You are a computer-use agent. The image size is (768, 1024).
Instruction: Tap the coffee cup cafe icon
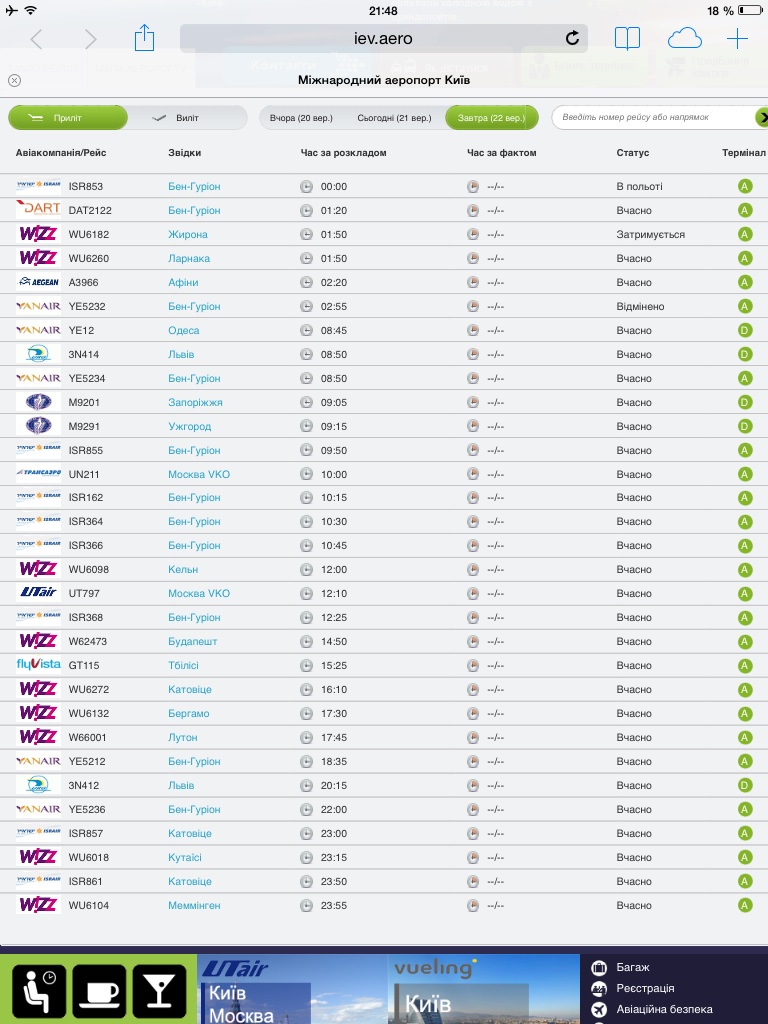(x=99, y=991)
